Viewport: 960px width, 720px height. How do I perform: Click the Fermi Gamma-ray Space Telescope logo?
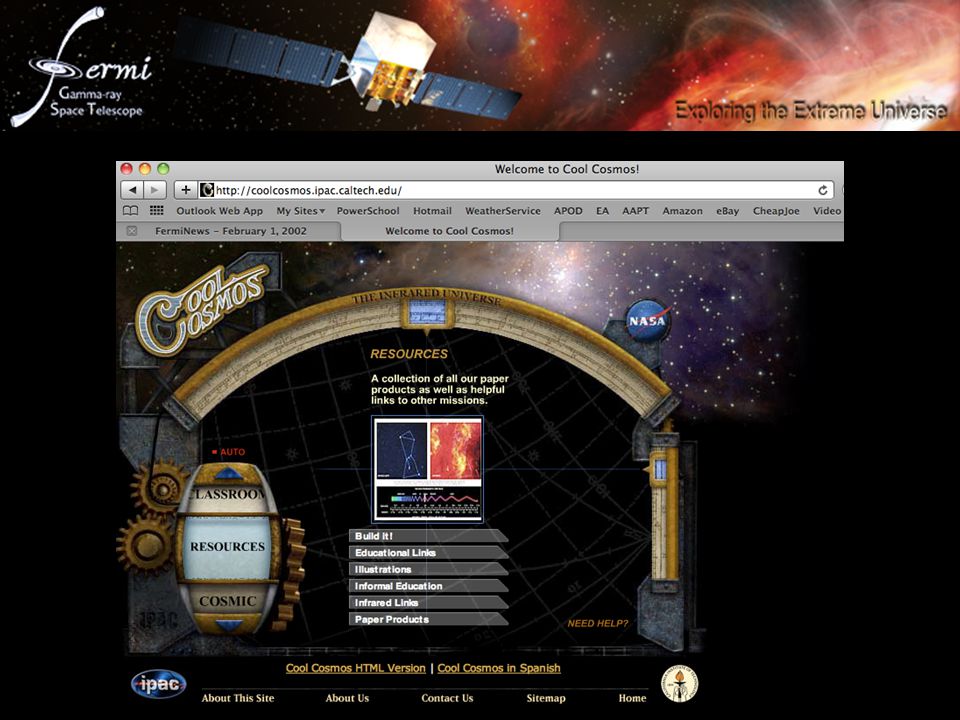pos(81,67)
